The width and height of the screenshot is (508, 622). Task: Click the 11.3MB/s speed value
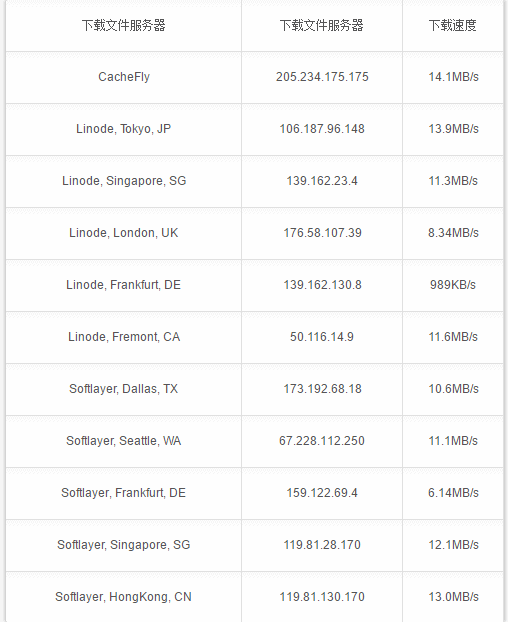tap(453, 181)
